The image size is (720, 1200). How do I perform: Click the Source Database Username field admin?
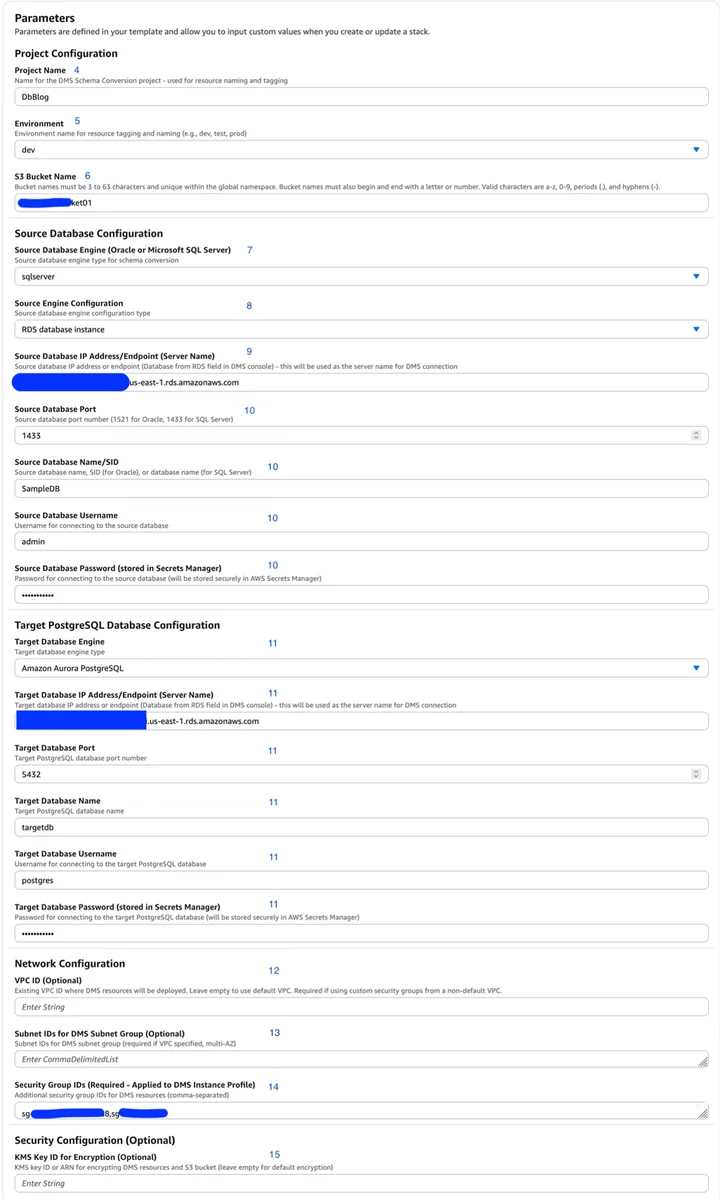tap(362, 541)
